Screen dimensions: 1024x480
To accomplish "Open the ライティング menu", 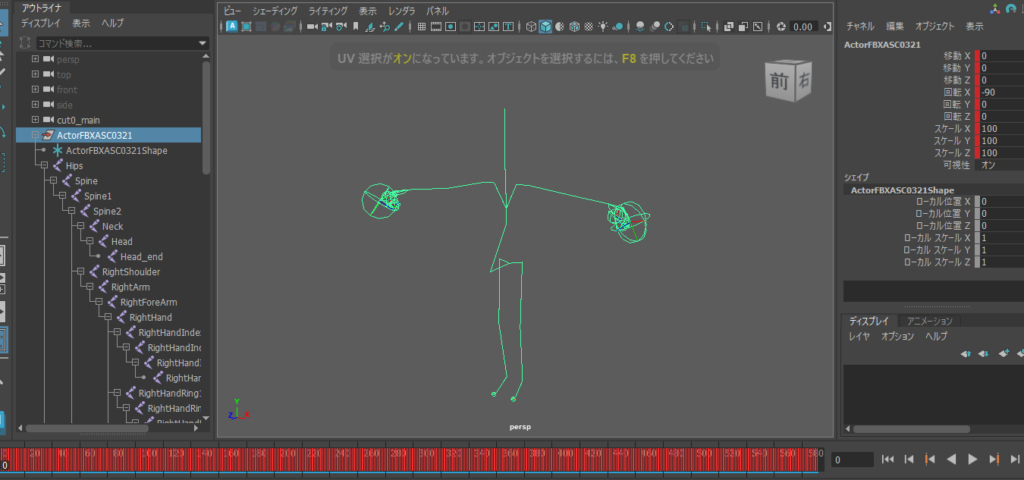I will coord(328,10).
